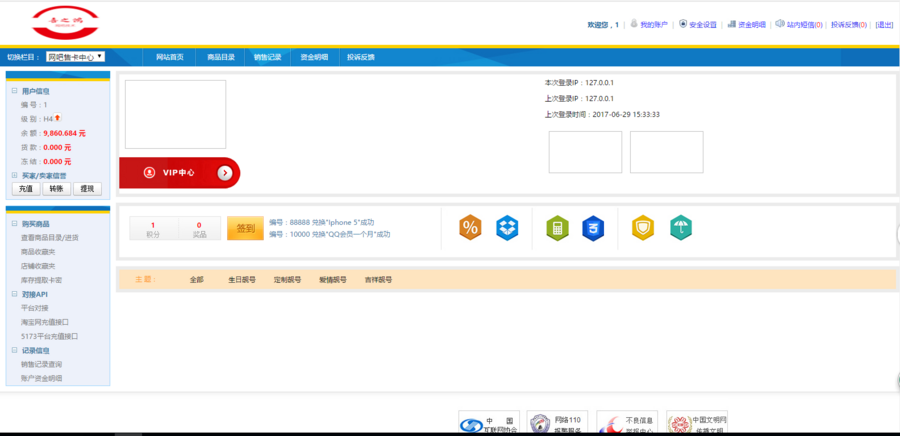This screenshot has width=900, height=436.
Task: Open 淘宝网充值接口 in sidebar
Action: tap(45, 322)
